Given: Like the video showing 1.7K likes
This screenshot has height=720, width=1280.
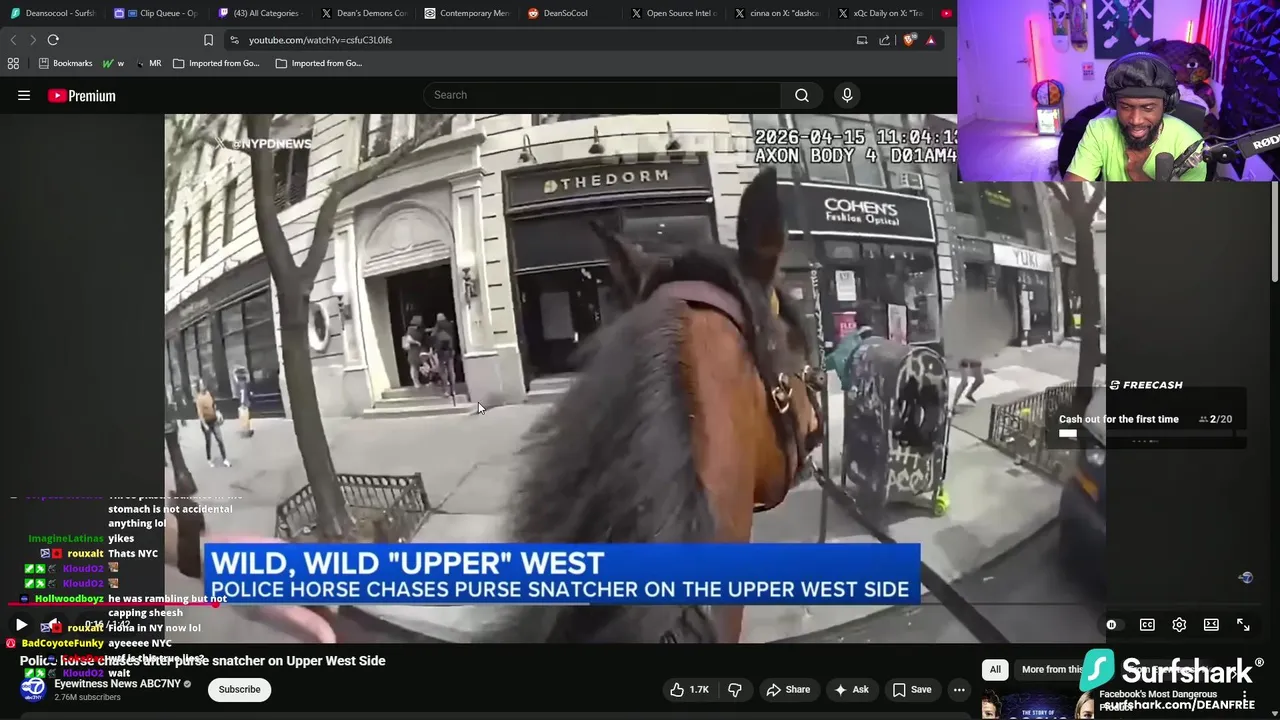Looking at the screenshot, I should 690,689.
